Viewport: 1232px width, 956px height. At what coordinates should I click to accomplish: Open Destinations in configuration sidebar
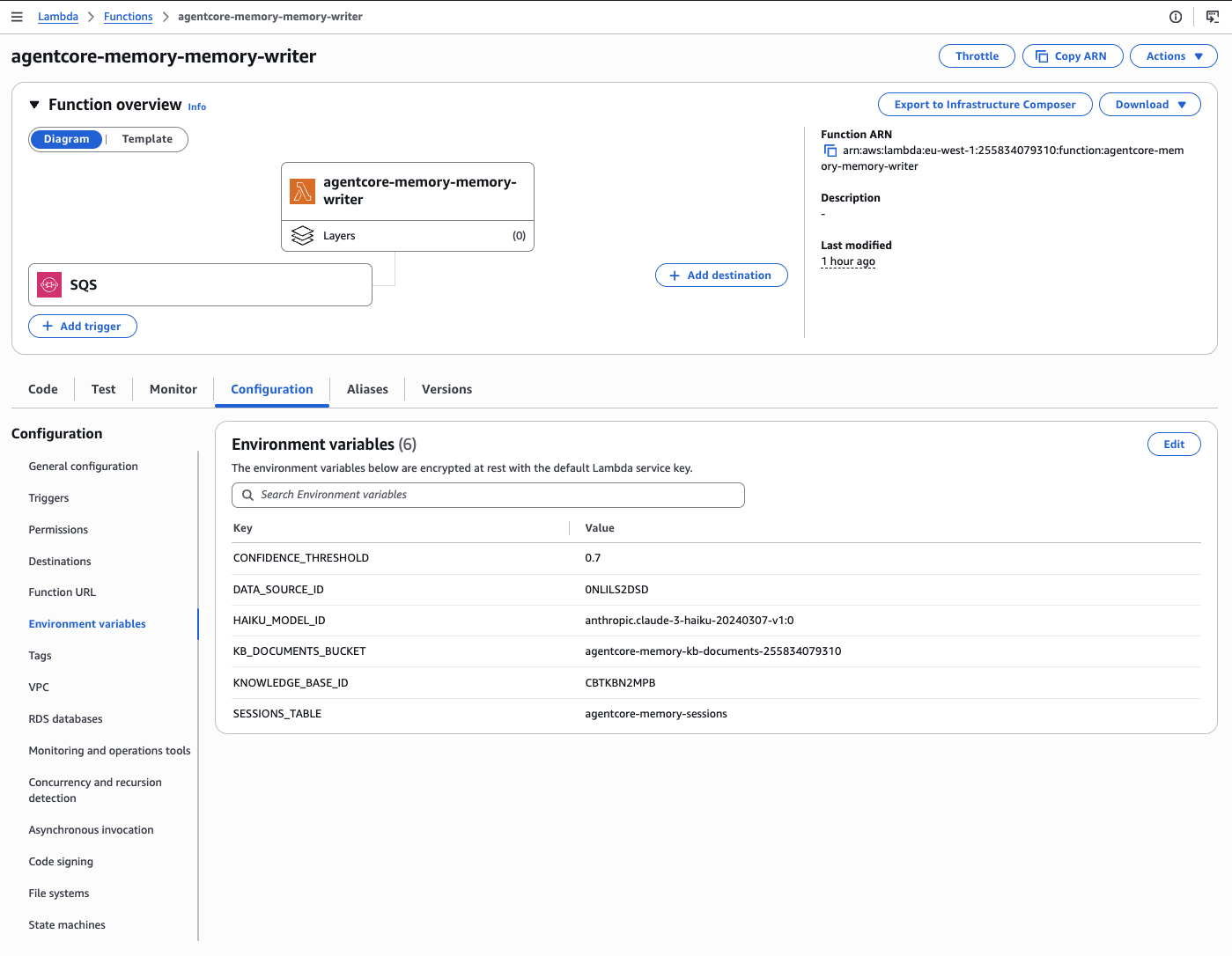click(x=60, y=562)
